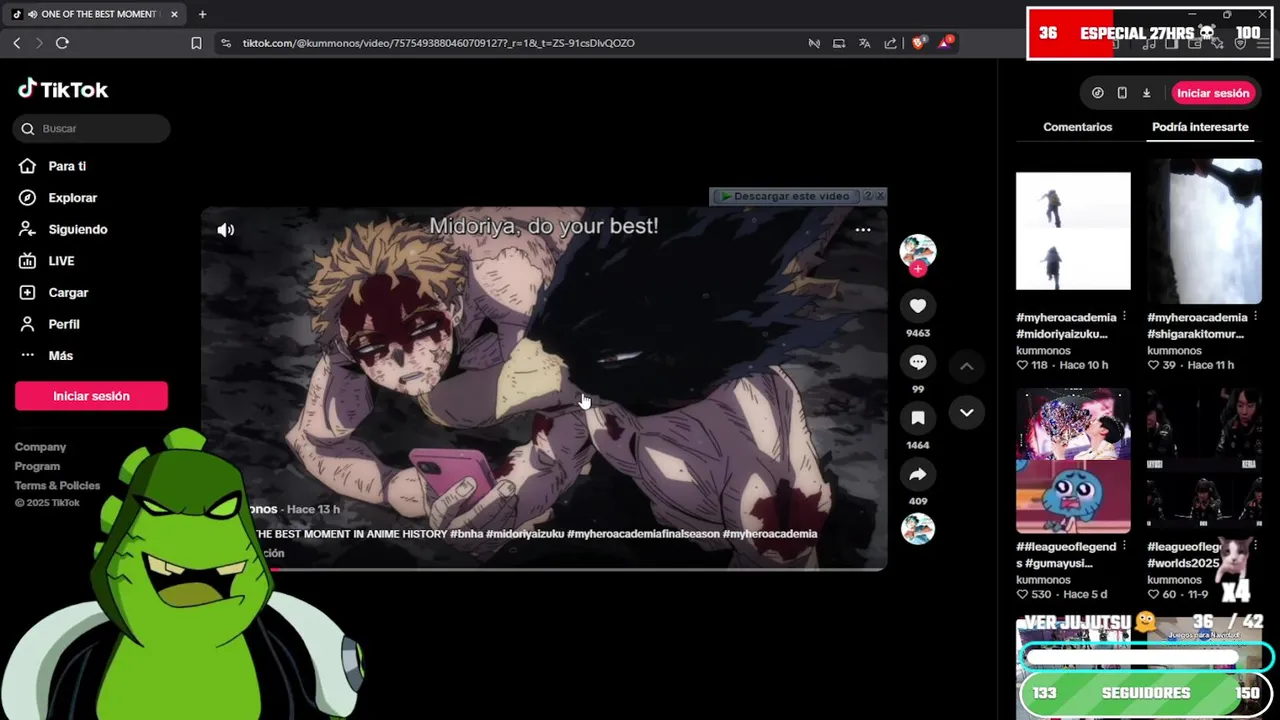This screenshot has height=720, width=1280.
Task: Click the video hashtag #midoriyaizuku in caption
Action: click(525, 534)
